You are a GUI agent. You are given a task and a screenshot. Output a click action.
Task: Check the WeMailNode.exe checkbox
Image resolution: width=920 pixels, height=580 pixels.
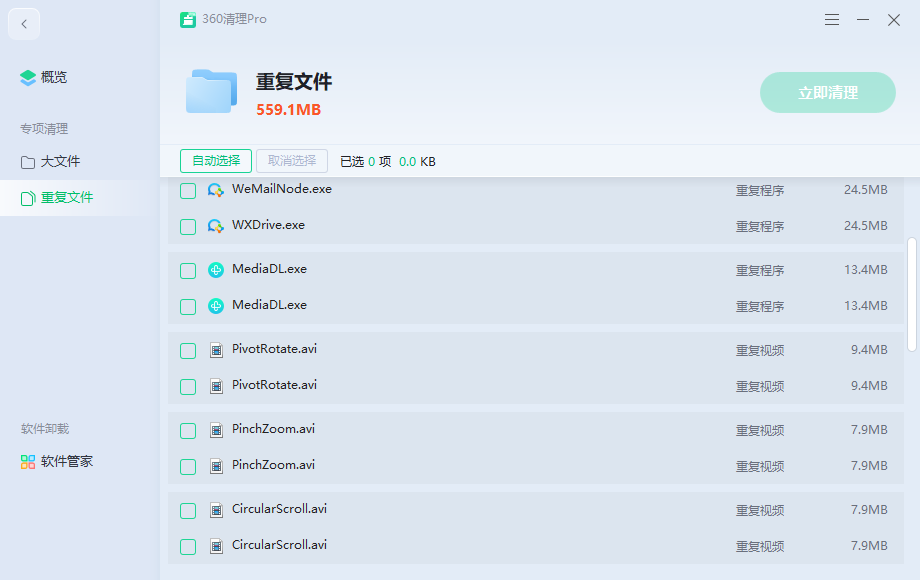pyautogui.click(x=188, y=191)
